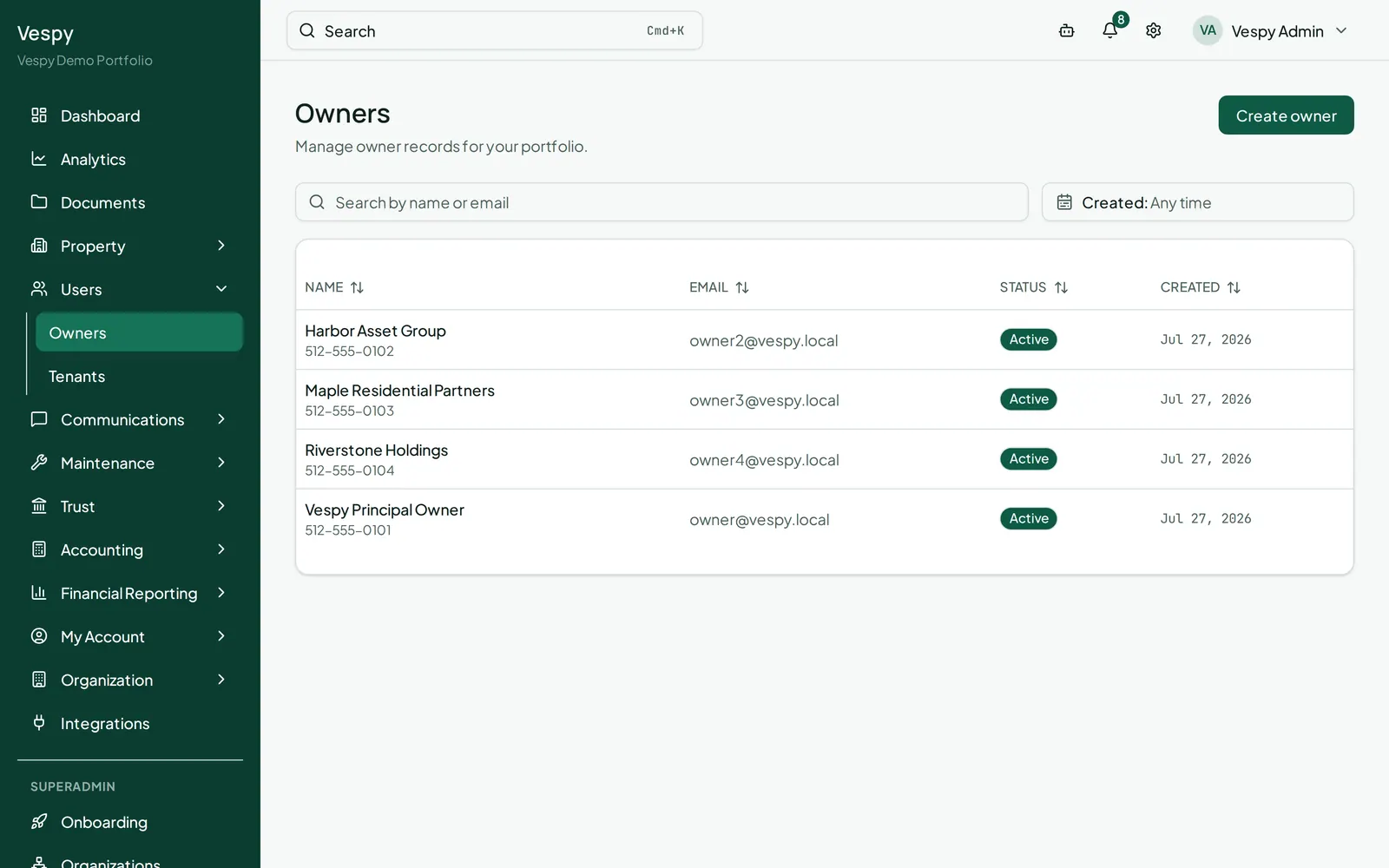Expand the Maintenance menu chevron
This screenshot has width=1389, height=868.
pos(221,463)
